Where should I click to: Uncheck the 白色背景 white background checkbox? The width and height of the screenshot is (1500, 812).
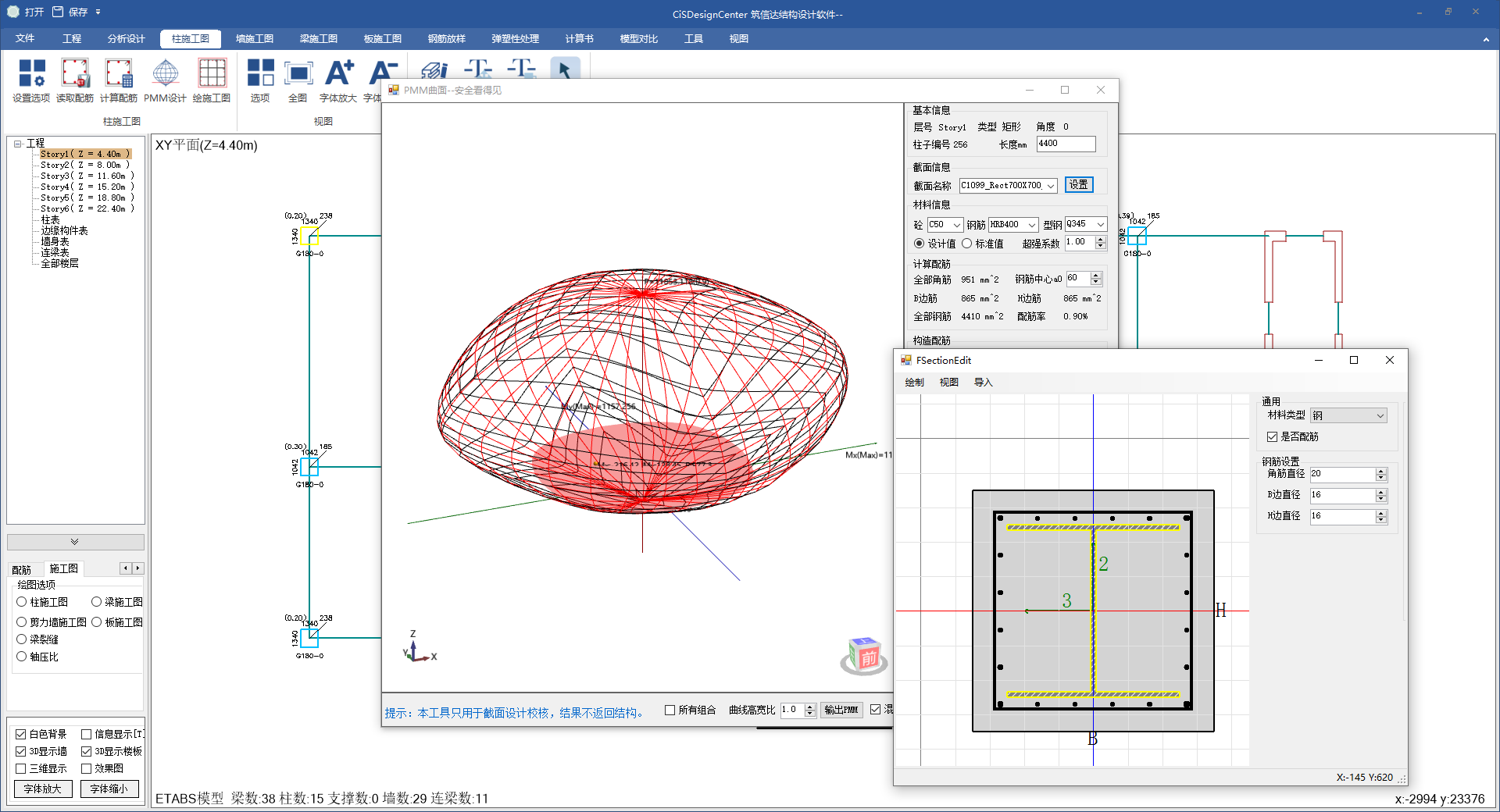click(x=21, y=734)
